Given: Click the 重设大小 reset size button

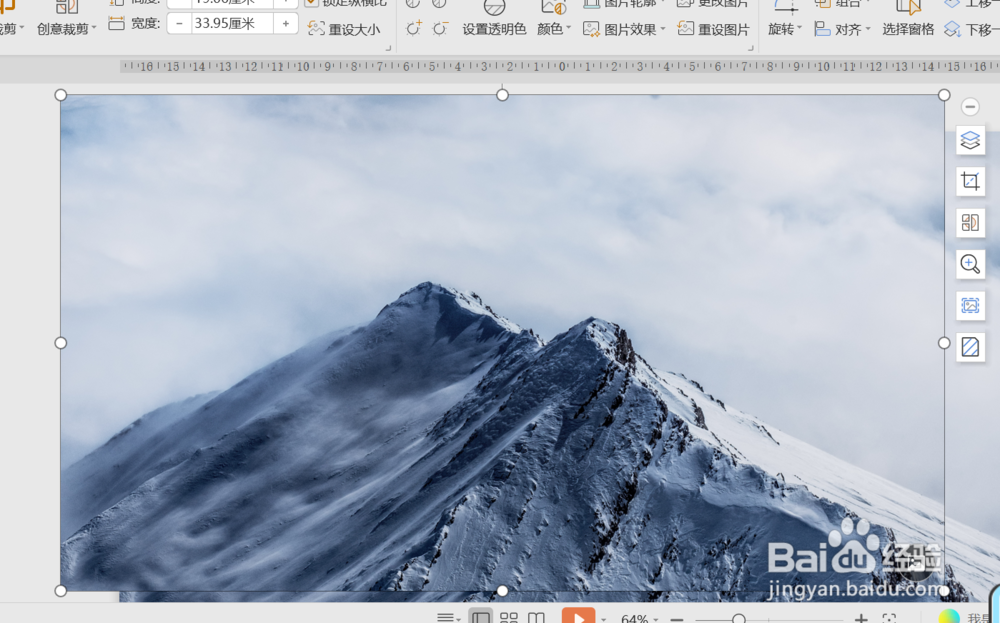Looking at the screenshot, I should click(x=344, y=29).
